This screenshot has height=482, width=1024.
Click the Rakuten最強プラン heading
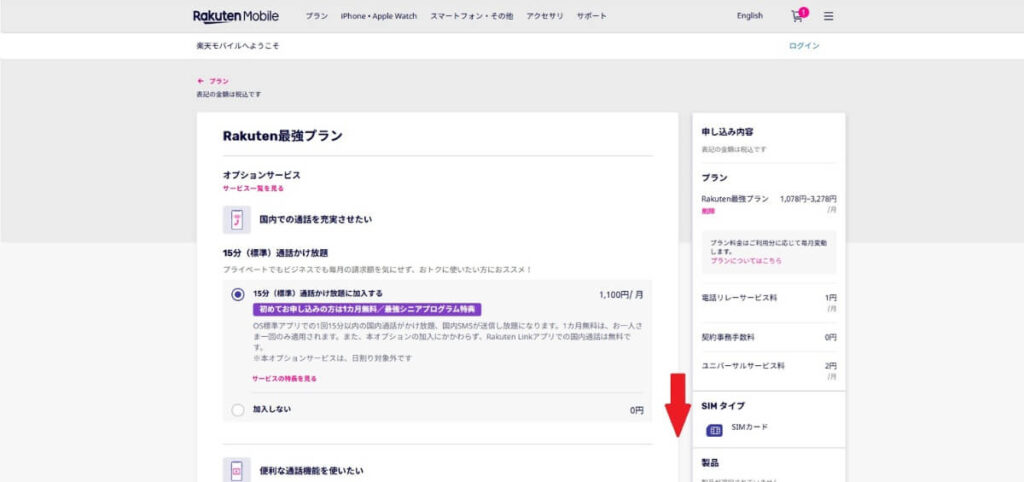click(x=283, y=136)
